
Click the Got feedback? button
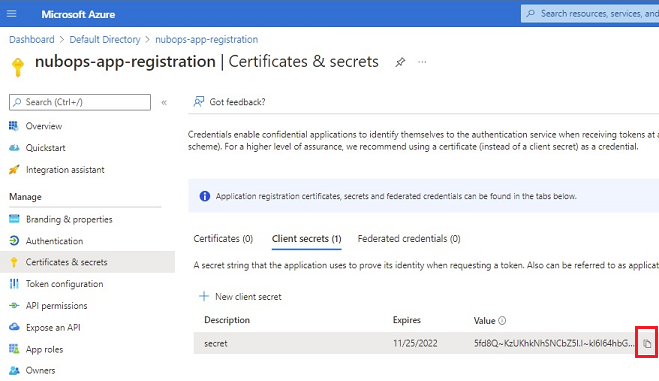[x=229, y=102]
